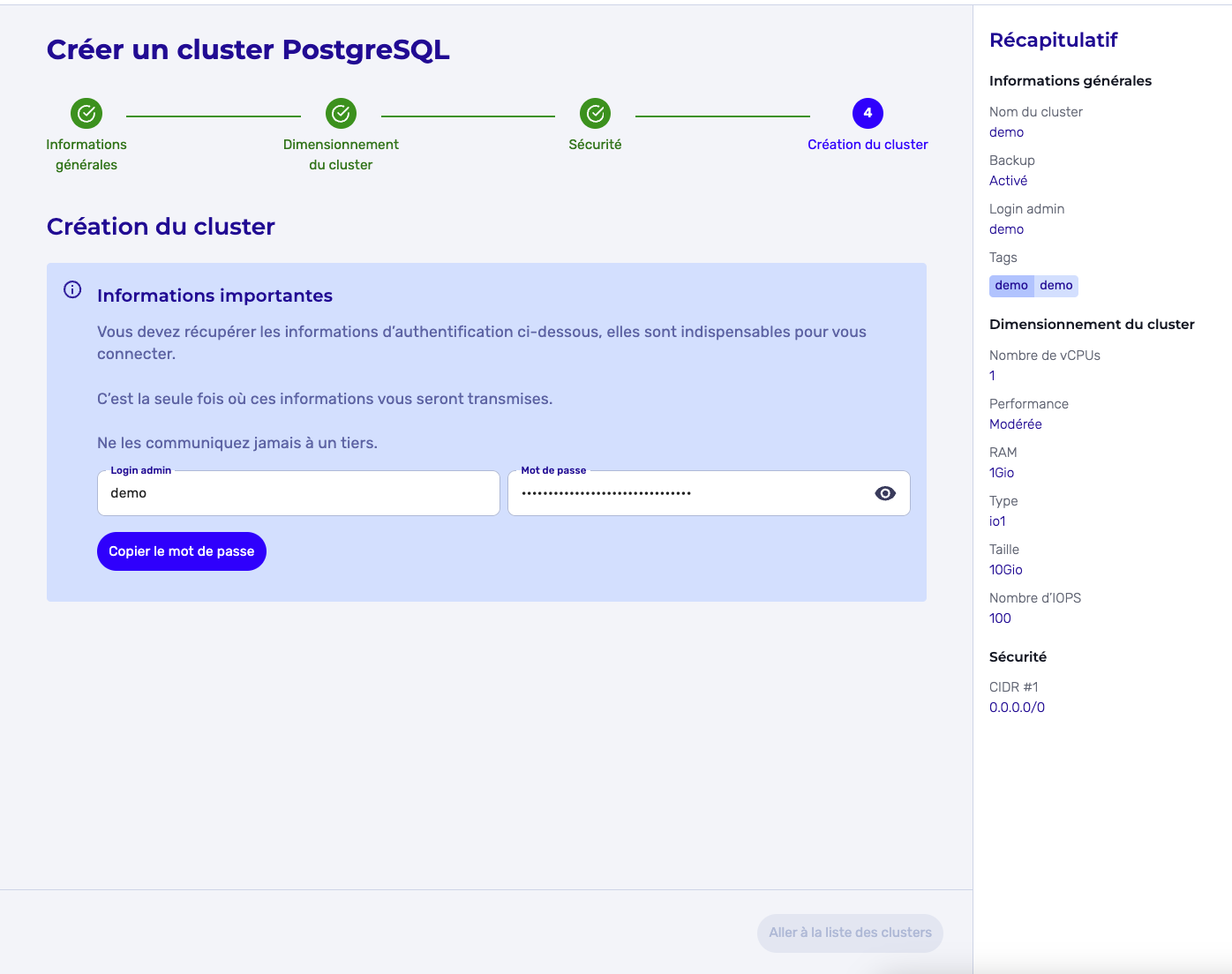
Task: Click the second demo tag chip
Action: click(x=1056, y=285)
